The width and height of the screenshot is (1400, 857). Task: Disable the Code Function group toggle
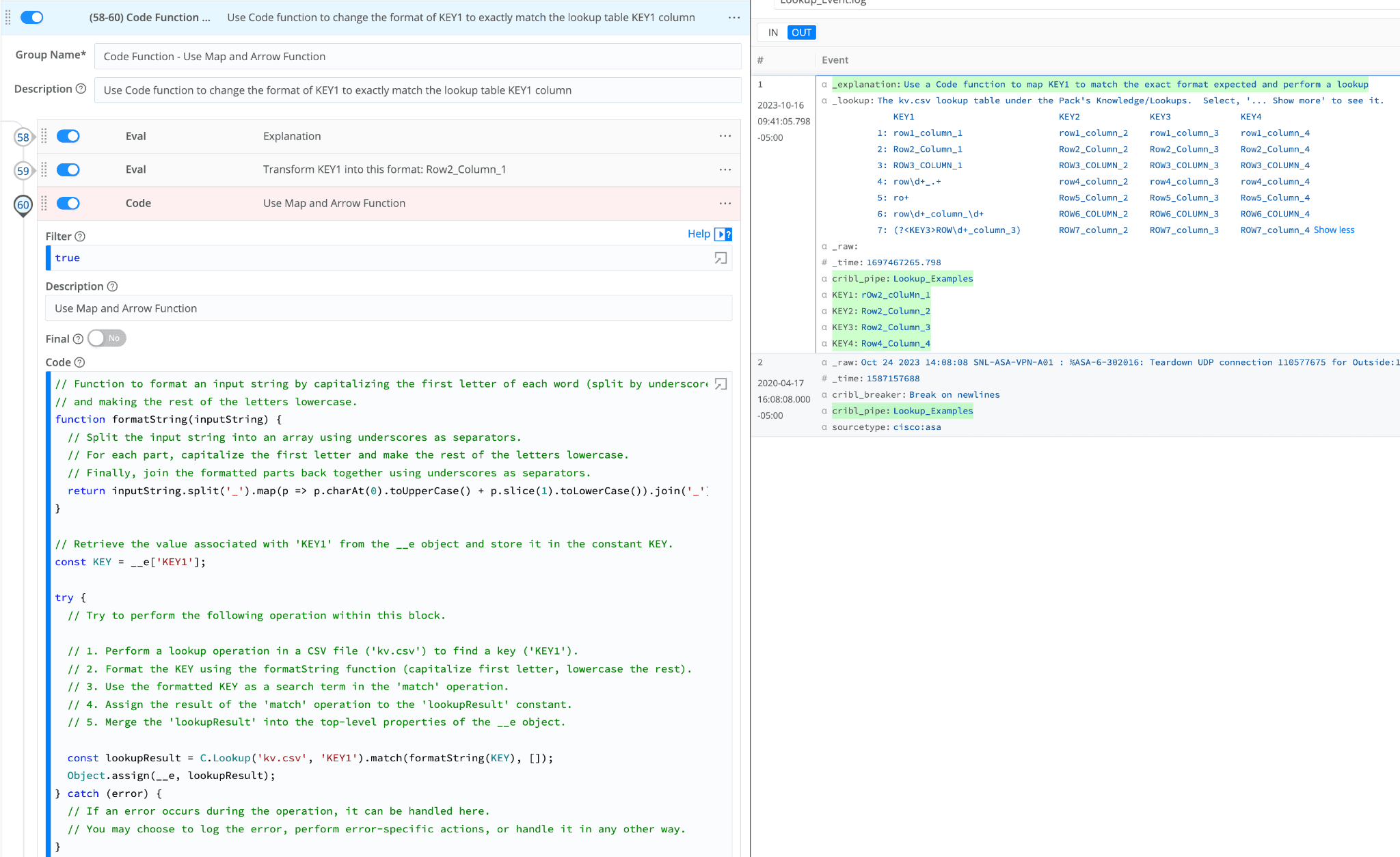pos(32,18)
